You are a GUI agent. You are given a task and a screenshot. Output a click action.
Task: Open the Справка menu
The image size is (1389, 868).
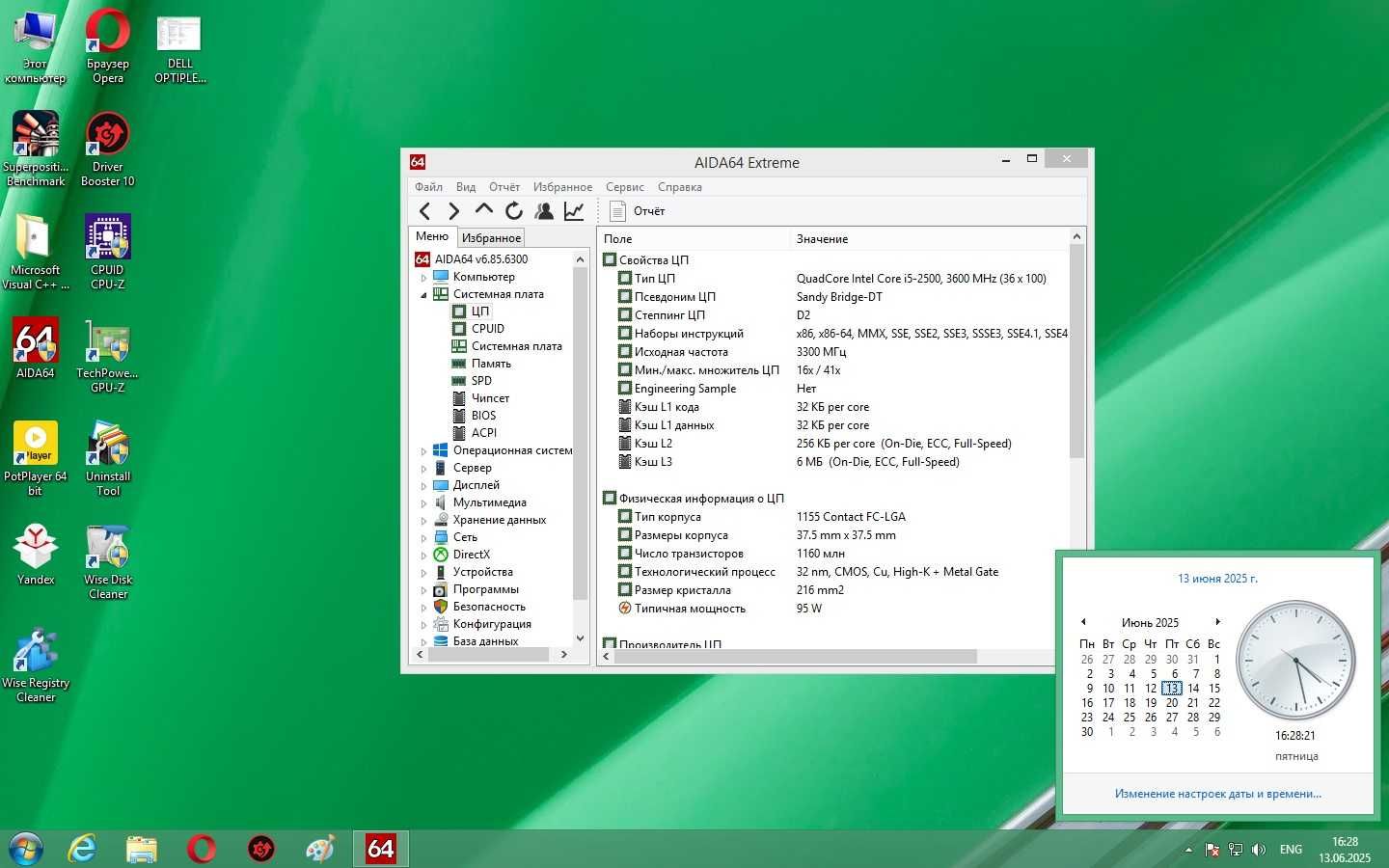(680, 187)
